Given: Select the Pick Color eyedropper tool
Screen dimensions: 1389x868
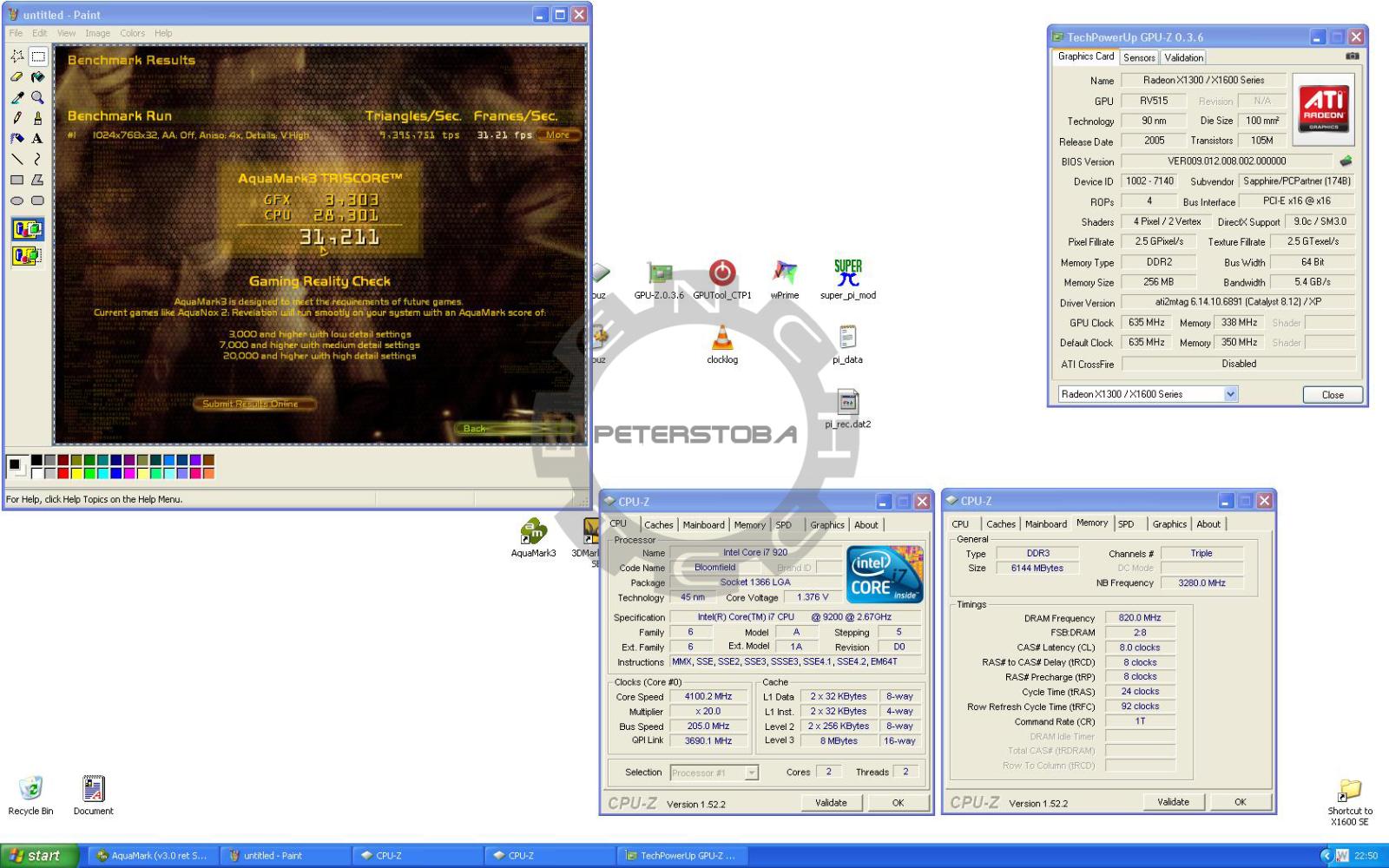Looking at the screenshot, I should point(16,98).
